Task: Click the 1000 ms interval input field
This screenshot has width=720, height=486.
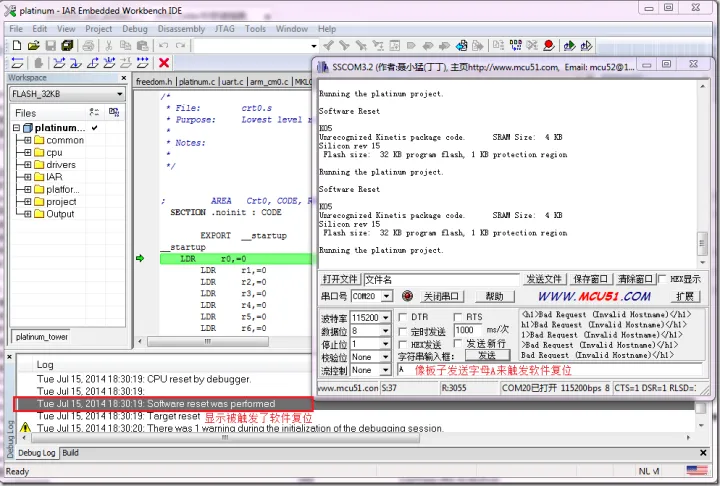Action: [x=467, y=330]
